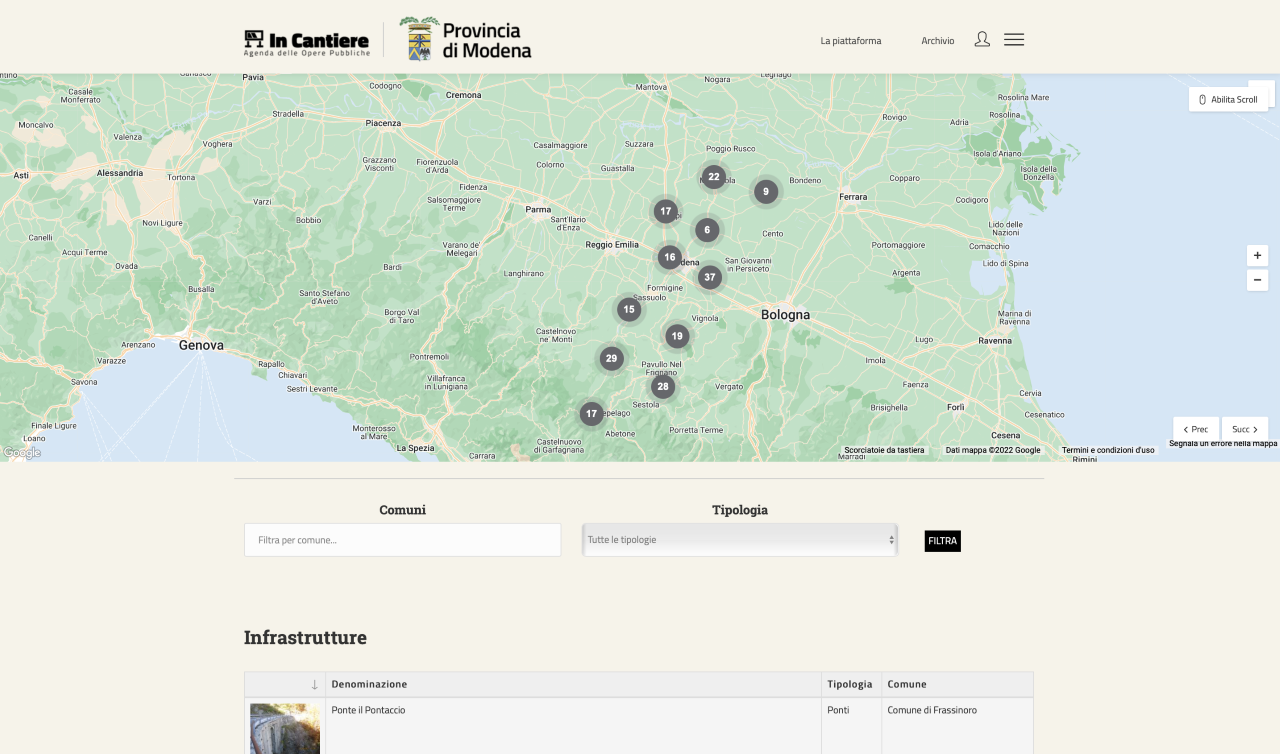The height and width of the screenshot is (754, 1280).
Task: Click the FILTRA button
Action: (942, 541)
